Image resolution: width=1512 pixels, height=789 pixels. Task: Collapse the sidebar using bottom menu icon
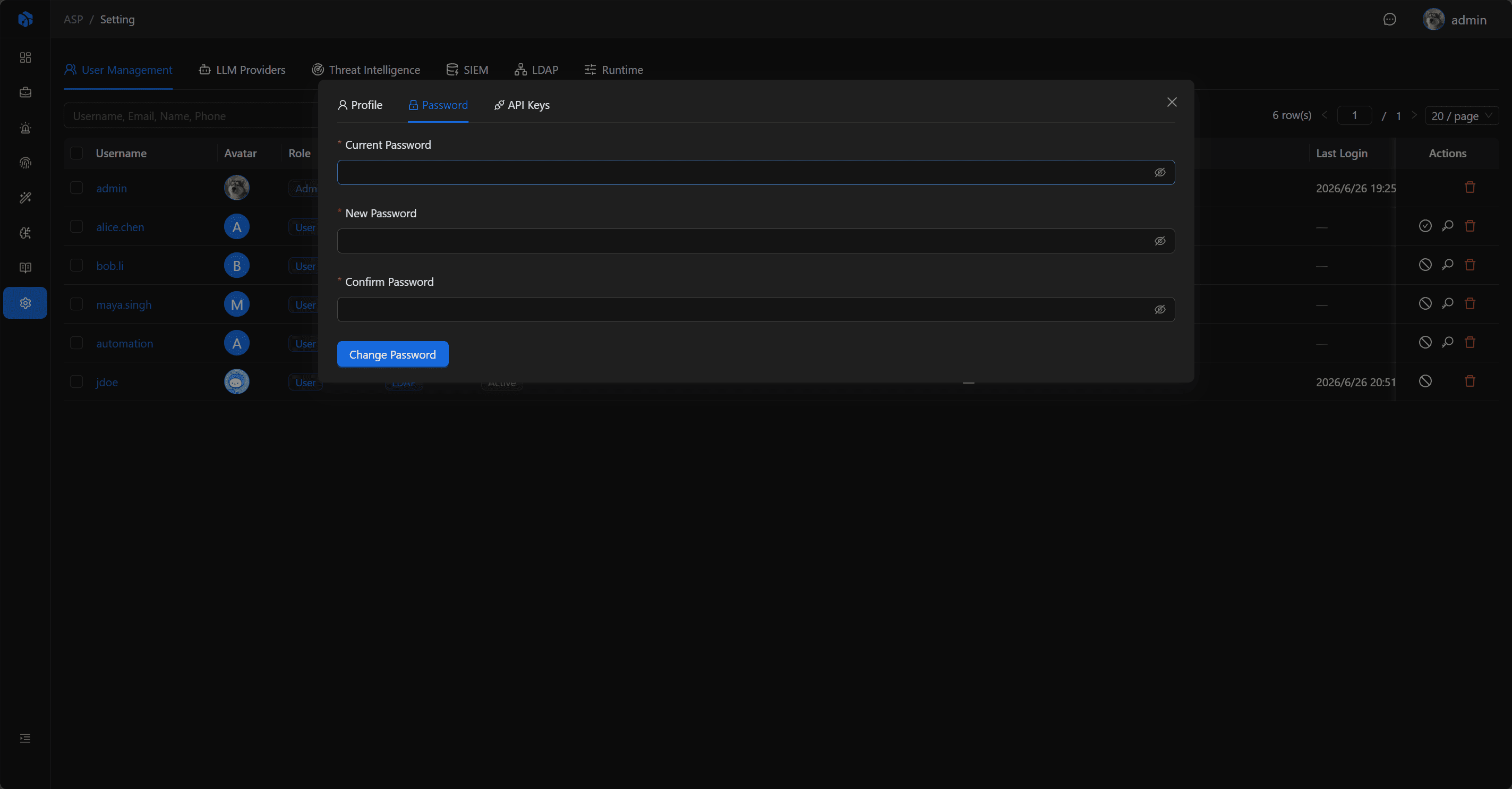point(25,738)
